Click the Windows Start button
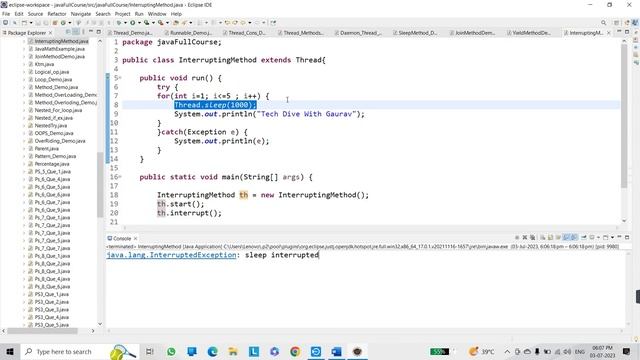Viewport: 640px width, 360px height. (x=10, y=351)
